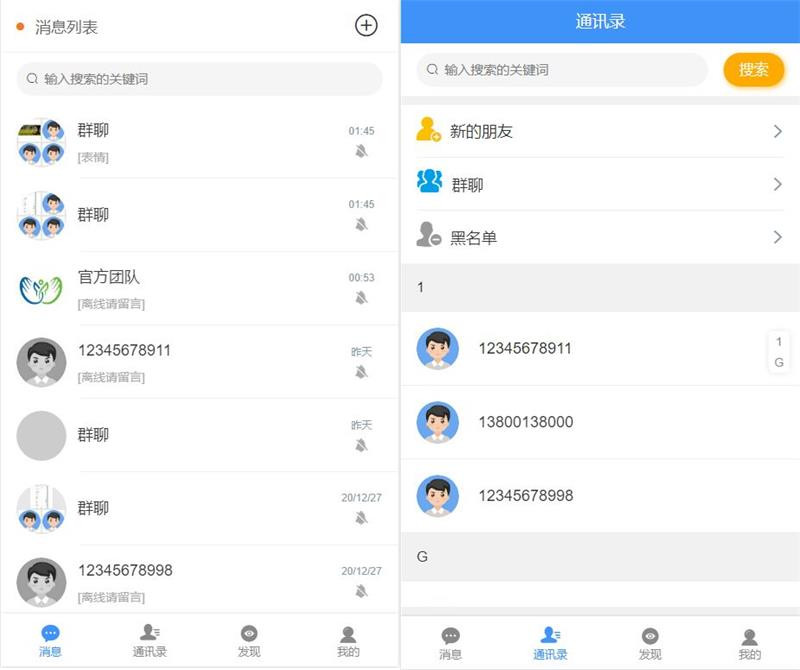800x670 pixels.
Task: Open 新的朋友 entry label
Action: pyautogui.click(x=481, y=132)
